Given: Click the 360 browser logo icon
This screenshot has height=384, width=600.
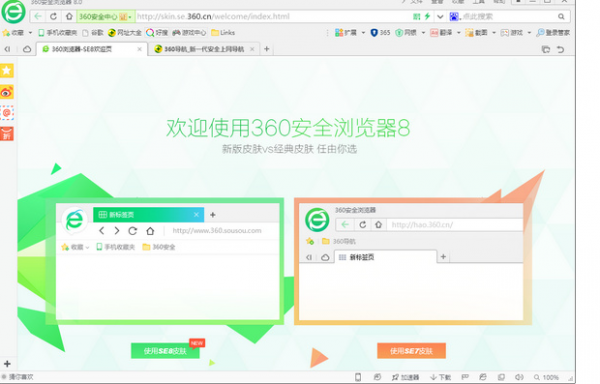Looking at the screenshot, I should 13,11.
